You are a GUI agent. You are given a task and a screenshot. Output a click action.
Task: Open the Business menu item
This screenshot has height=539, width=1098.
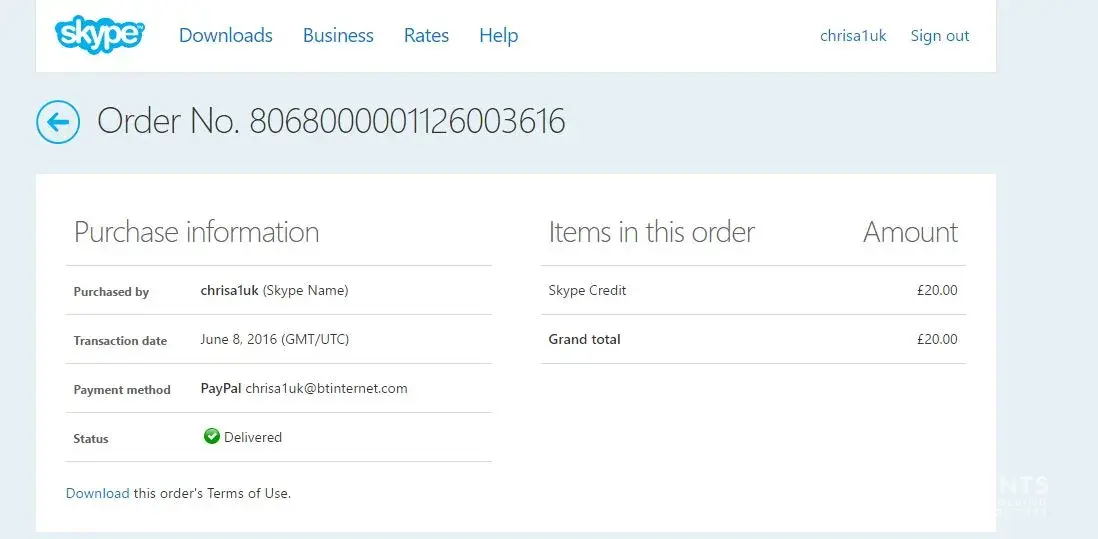click(338, 35)
